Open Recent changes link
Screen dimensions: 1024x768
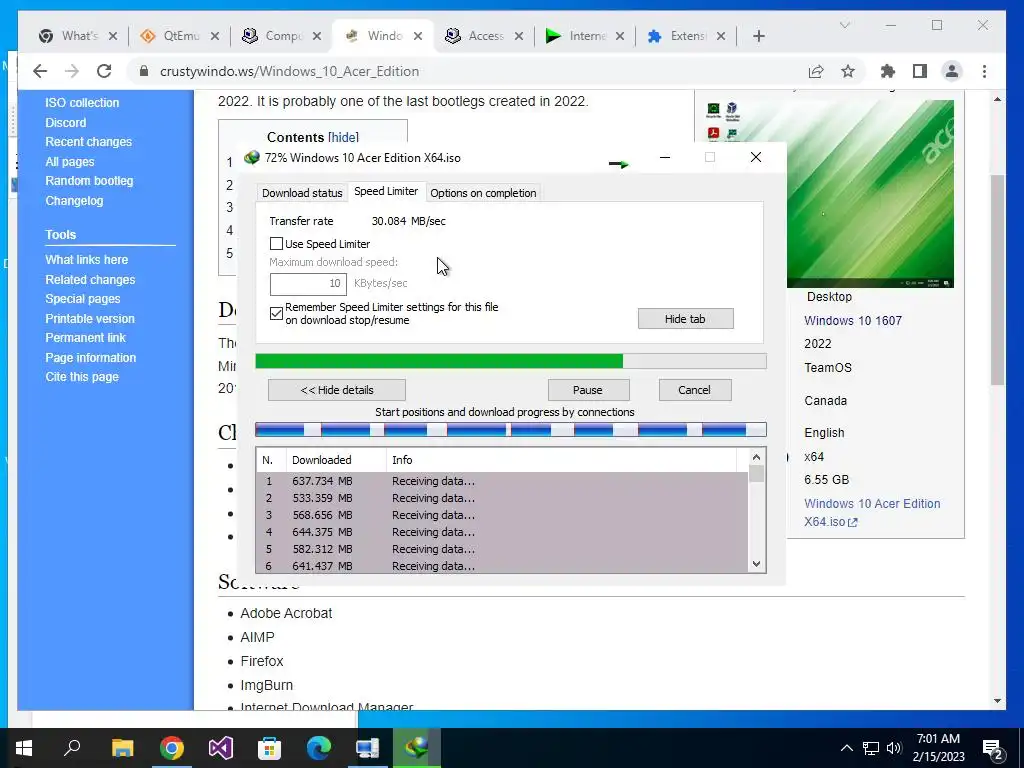(88, 142)
